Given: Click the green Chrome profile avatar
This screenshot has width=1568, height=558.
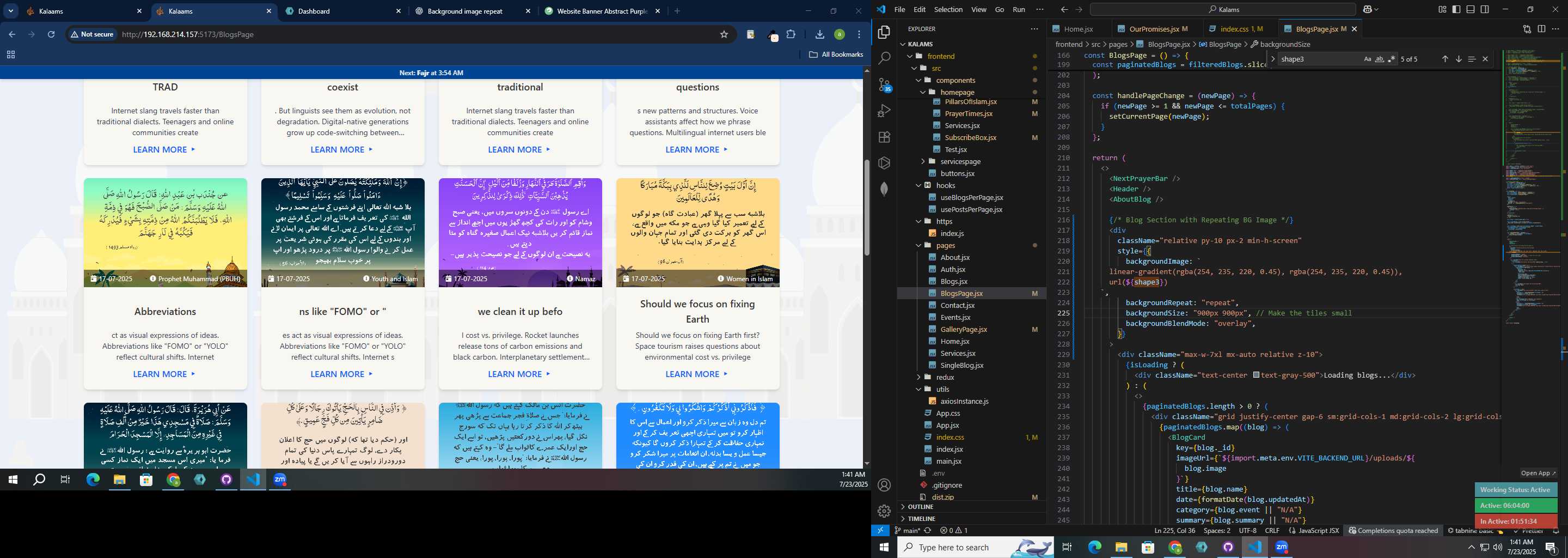Looking at the screenshot, I should click(x=840, y=35).
